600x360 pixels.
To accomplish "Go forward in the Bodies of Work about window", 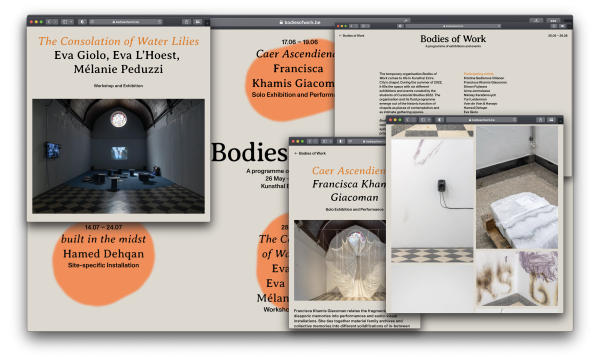I will click(356, 26).
